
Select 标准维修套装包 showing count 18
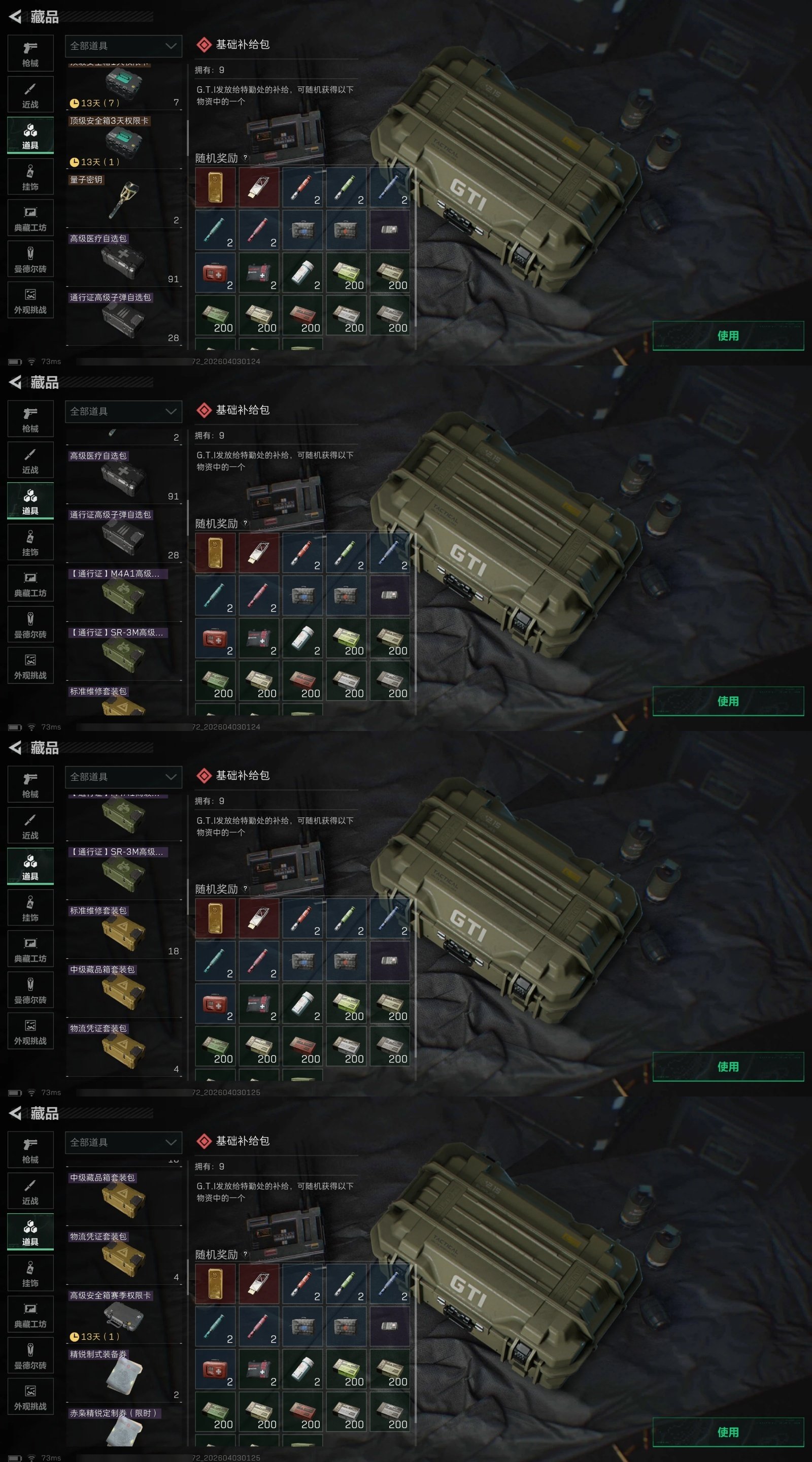124,932
